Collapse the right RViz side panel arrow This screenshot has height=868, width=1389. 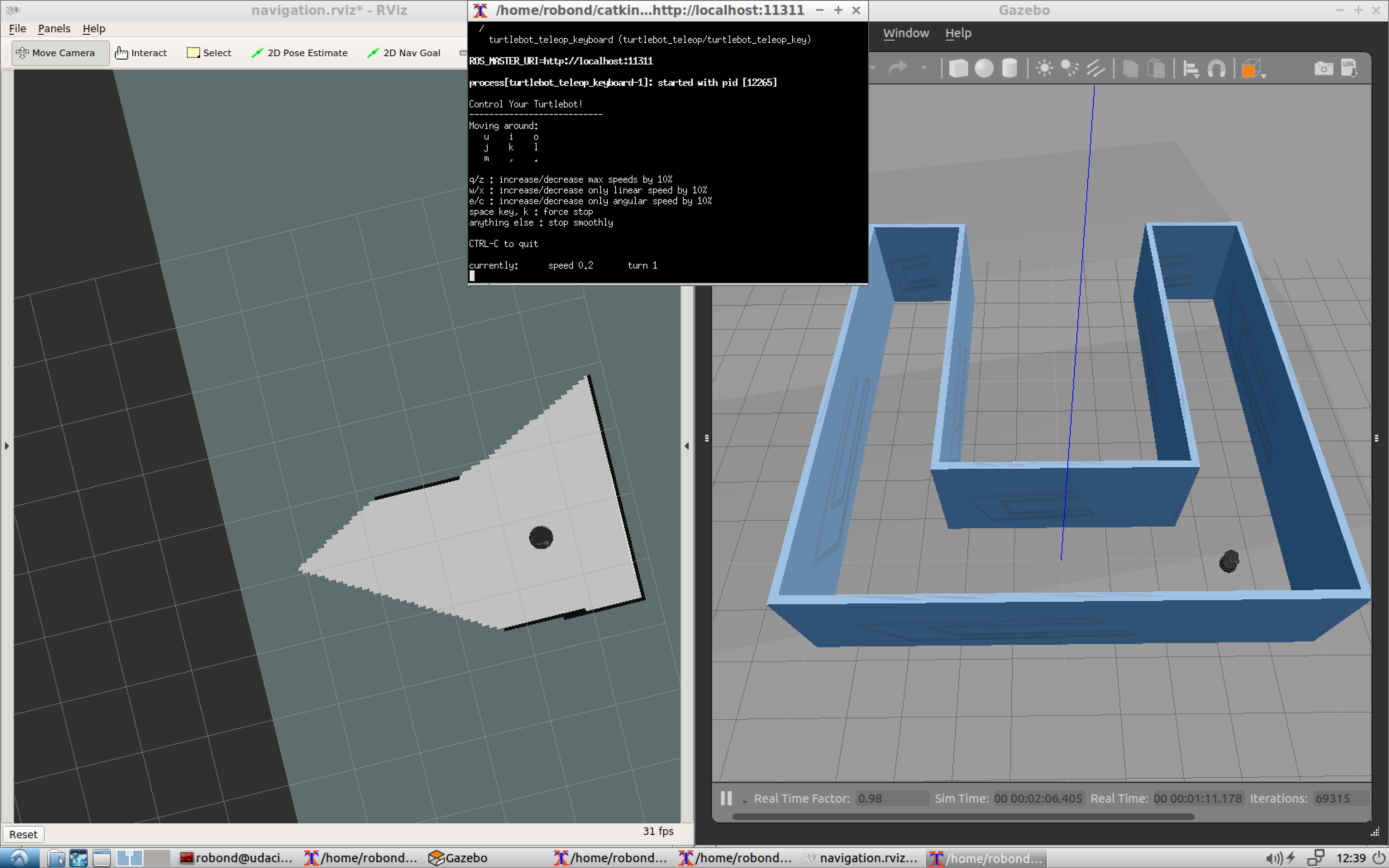(687, 446)
